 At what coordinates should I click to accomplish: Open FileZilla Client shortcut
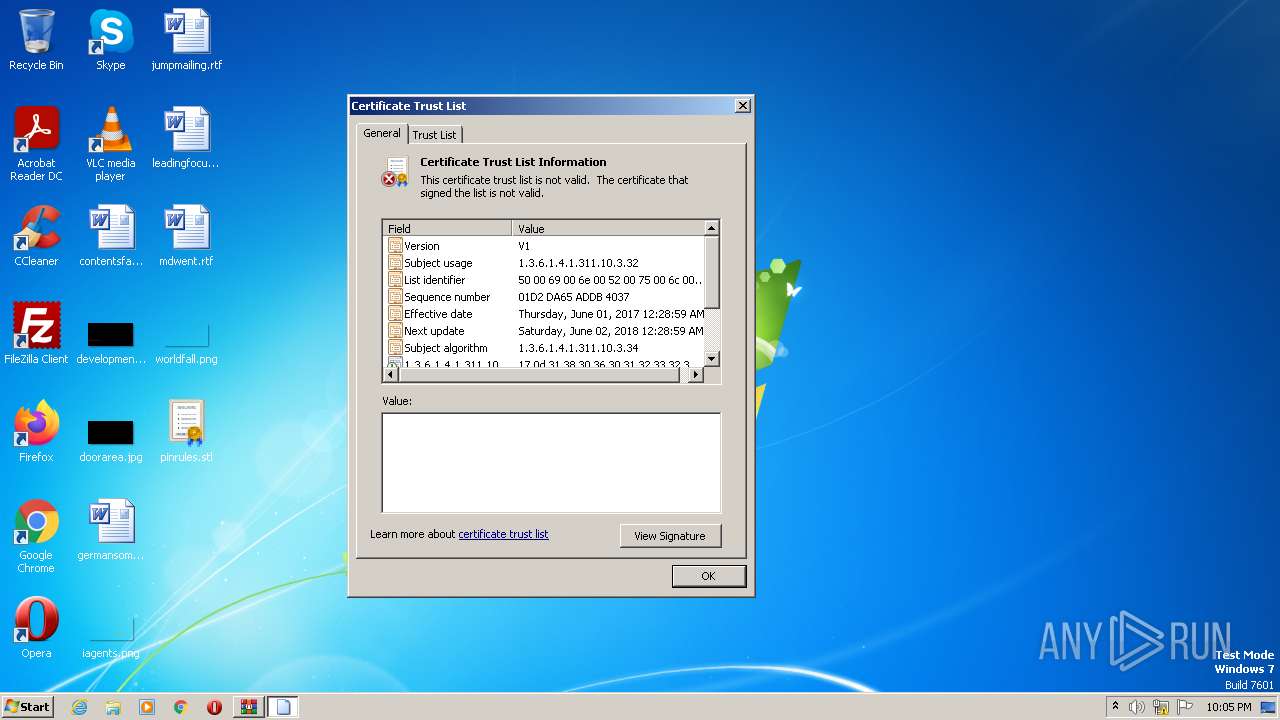(x=36, y=334)
